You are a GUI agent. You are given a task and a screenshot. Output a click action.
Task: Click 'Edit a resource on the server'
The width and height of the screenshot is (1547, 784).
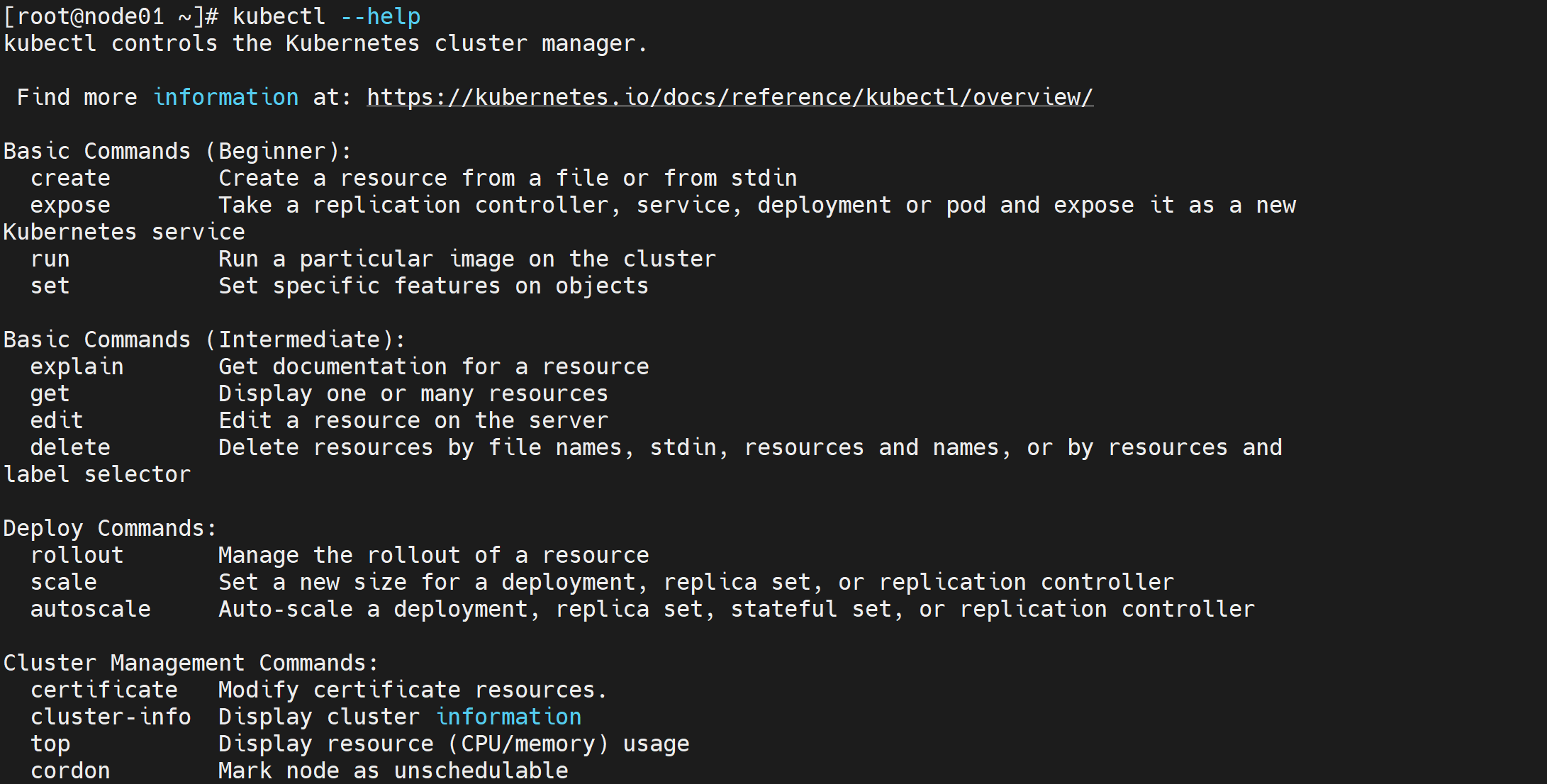pyautogui.click(x=413, y=420)
